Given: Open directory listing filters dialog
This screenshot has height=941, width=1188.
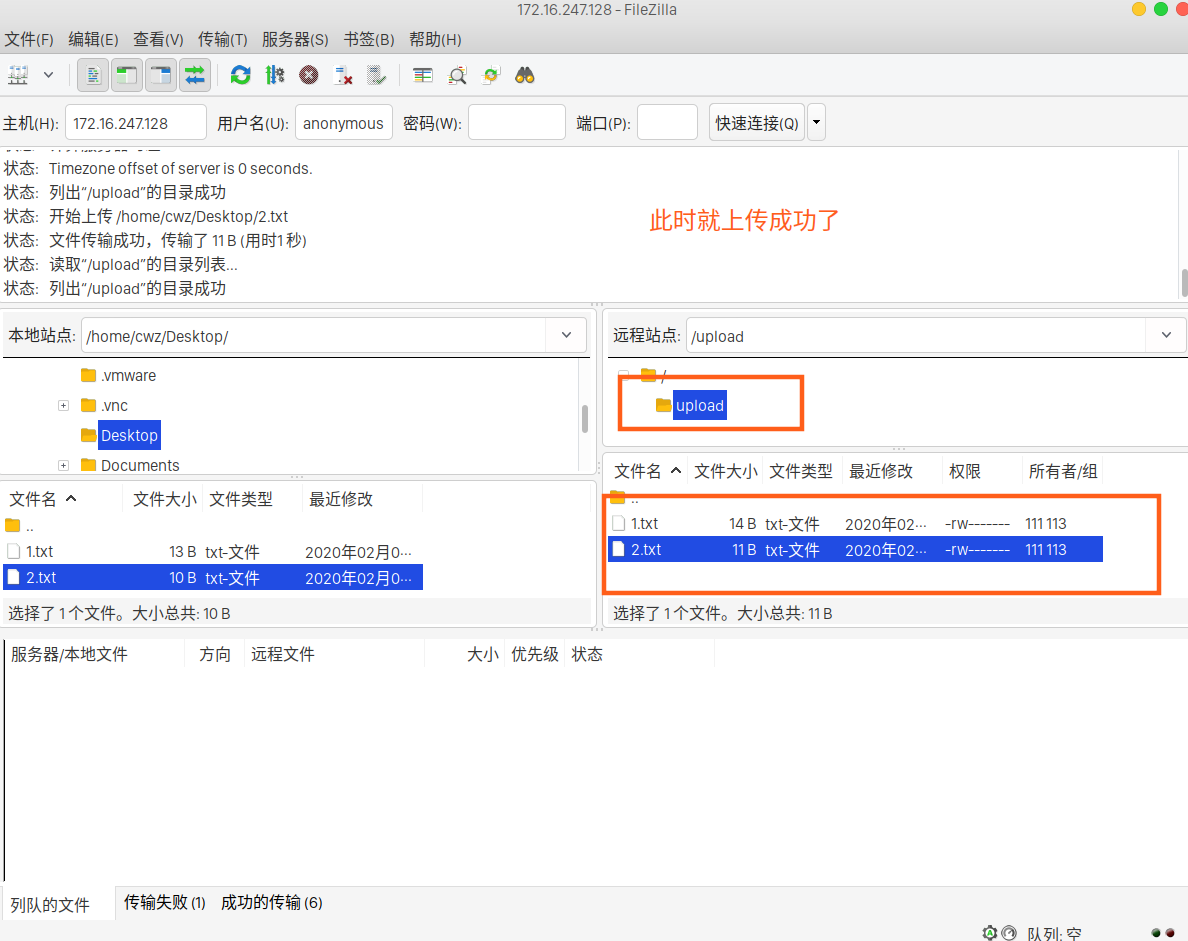Looking at the screenshot, I should [x=423, y=75].
